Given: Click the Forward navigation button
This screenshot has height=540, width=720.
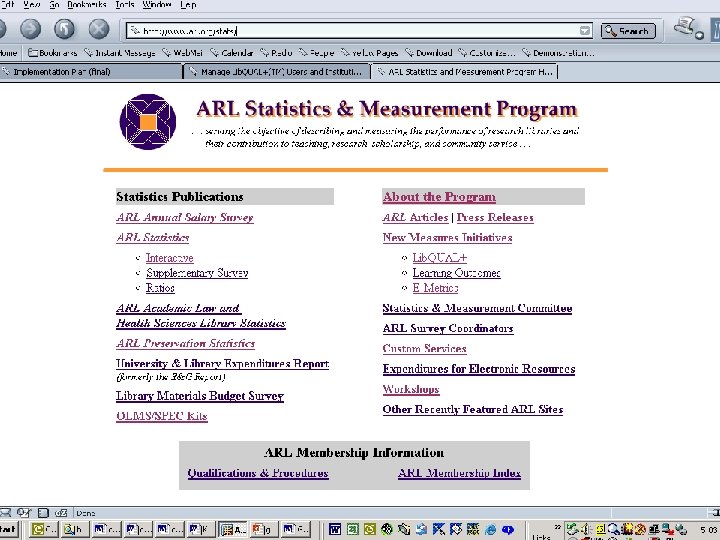Looking at the screenshot, I should coord(30,29).
